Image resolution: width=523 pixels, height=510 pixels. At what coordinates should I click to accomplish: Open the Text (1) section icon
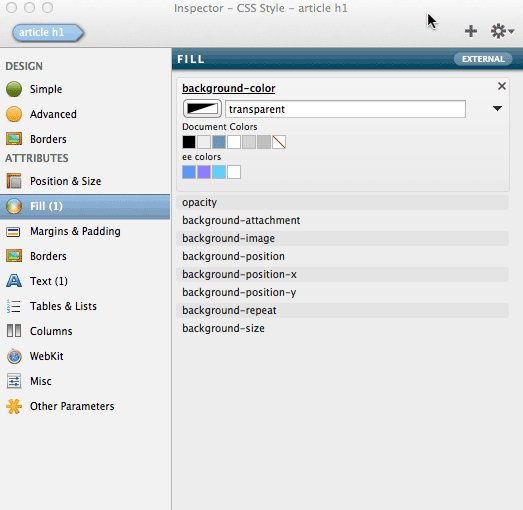(14, 281)
